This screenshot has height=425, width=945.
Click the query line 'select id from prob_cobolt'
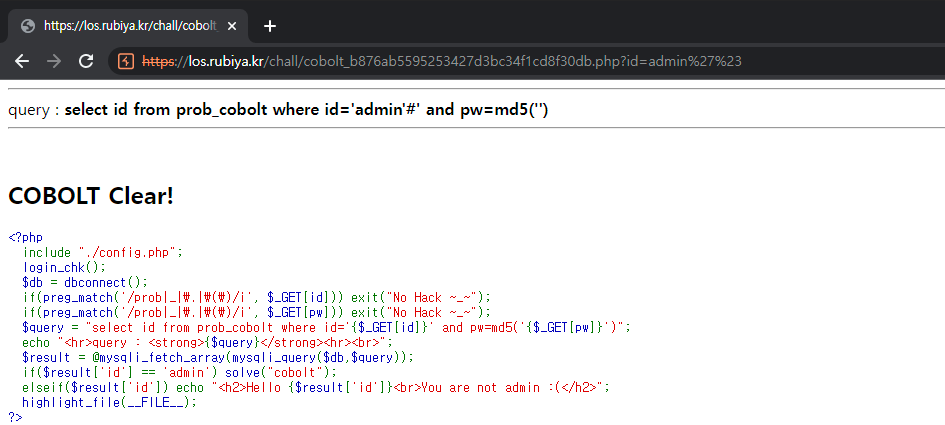click(278, 110)
